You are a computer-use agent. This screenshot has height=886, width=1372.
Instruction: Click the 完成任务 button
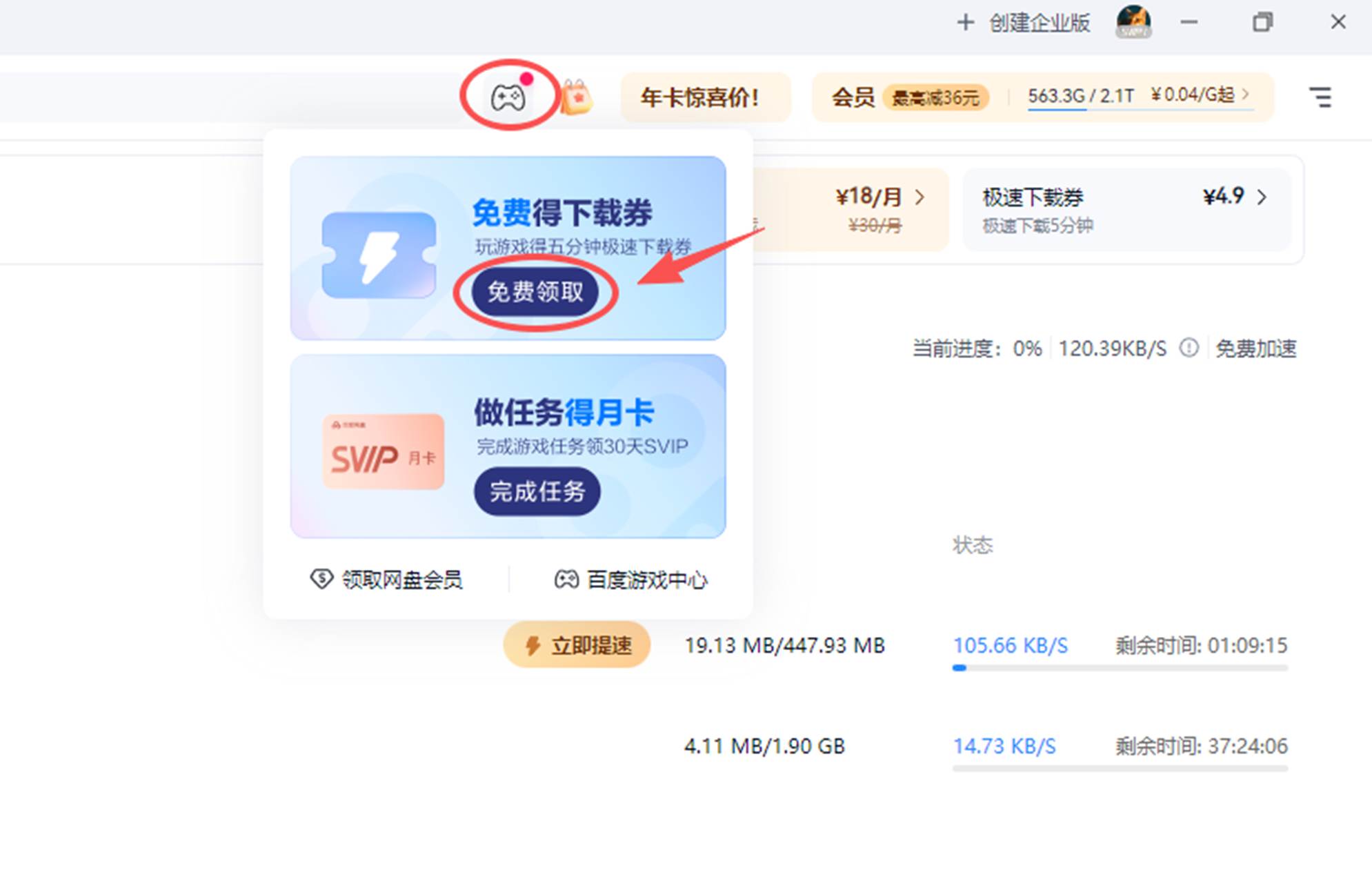click(537, 492)
